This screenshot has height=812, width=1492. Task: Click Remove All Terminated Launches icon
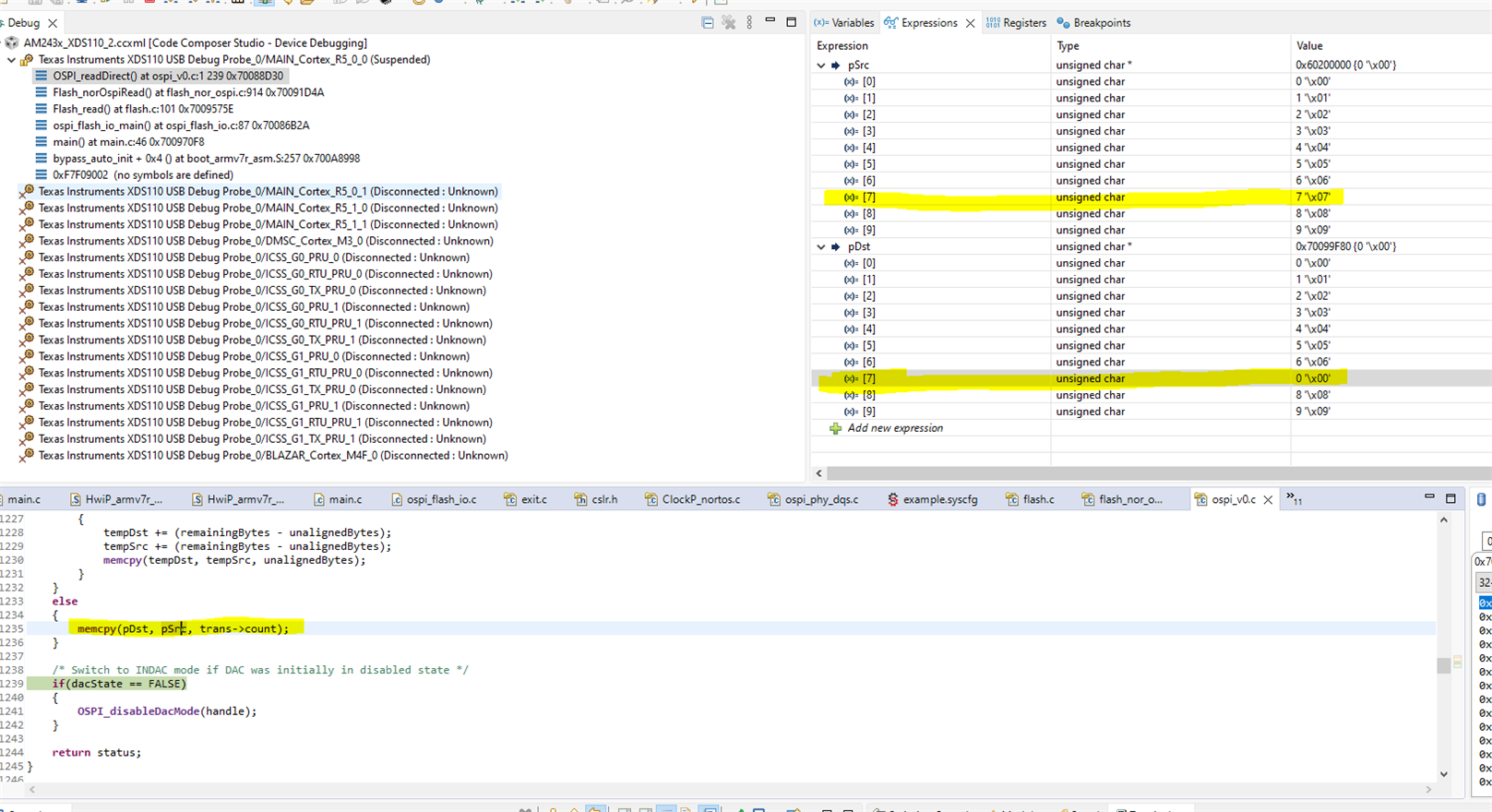tap(729, 22)
